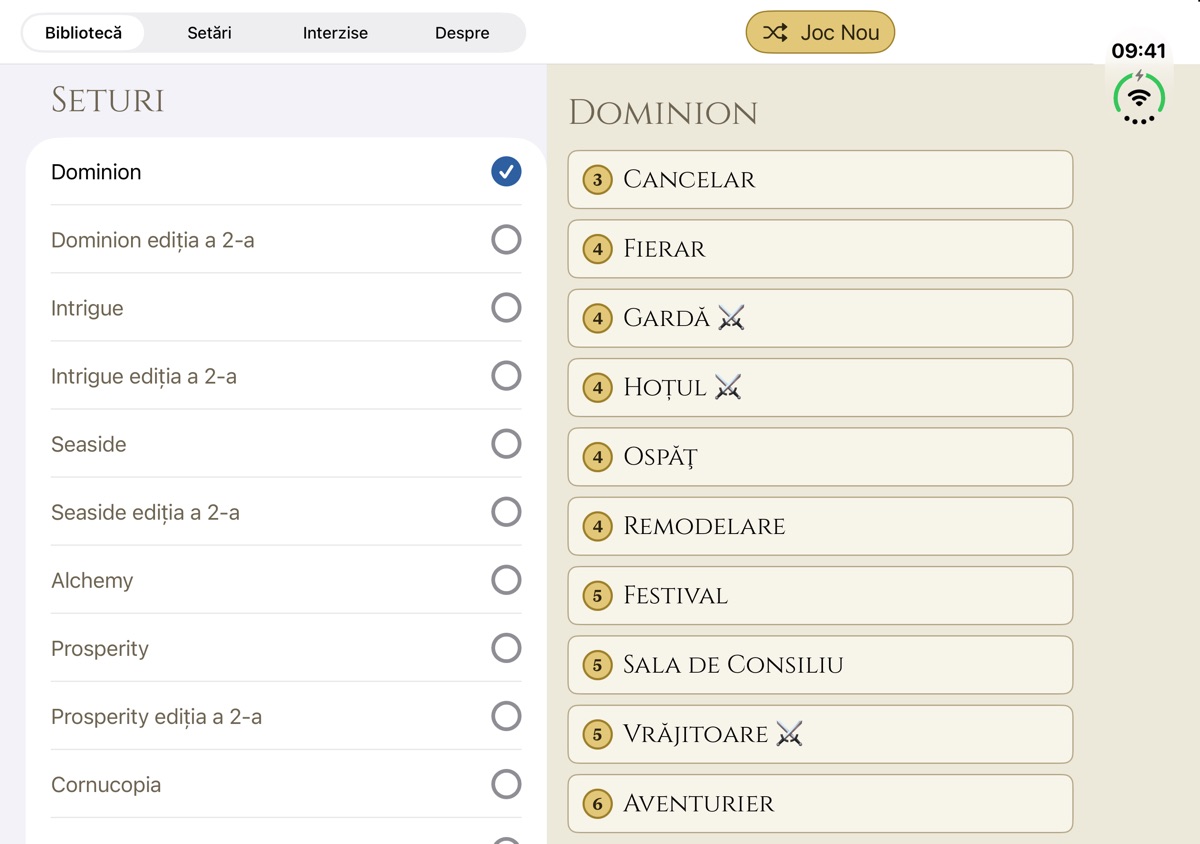Show the Despre tab

coord(462,33)
